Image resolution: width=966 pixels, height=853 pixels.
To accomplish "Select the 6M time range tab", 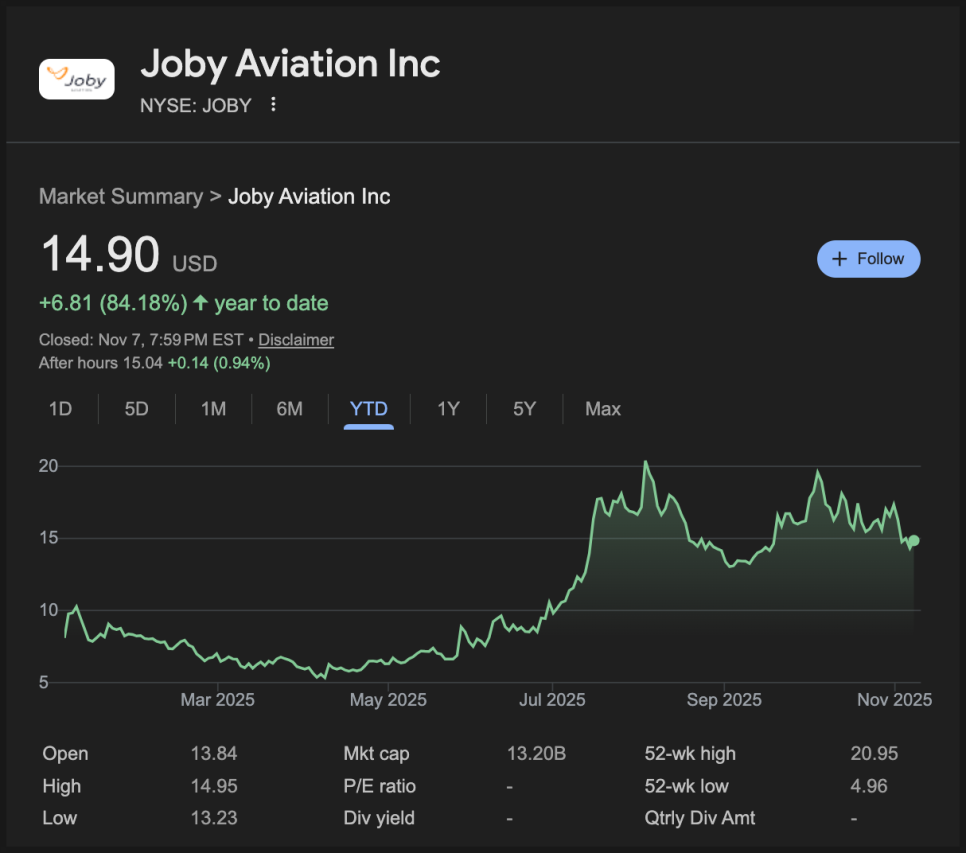I will pyautogui.click(x=289, y=409).
